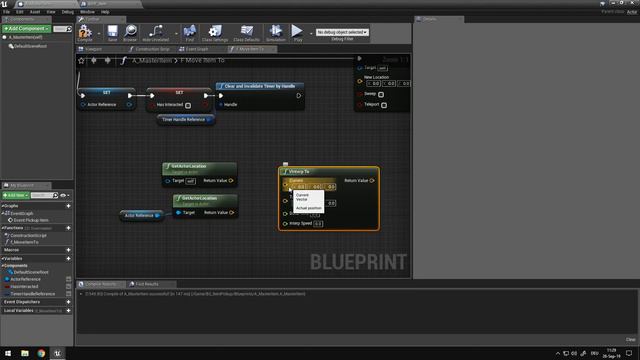Open Windows Start menu

(x=8, y=353)
